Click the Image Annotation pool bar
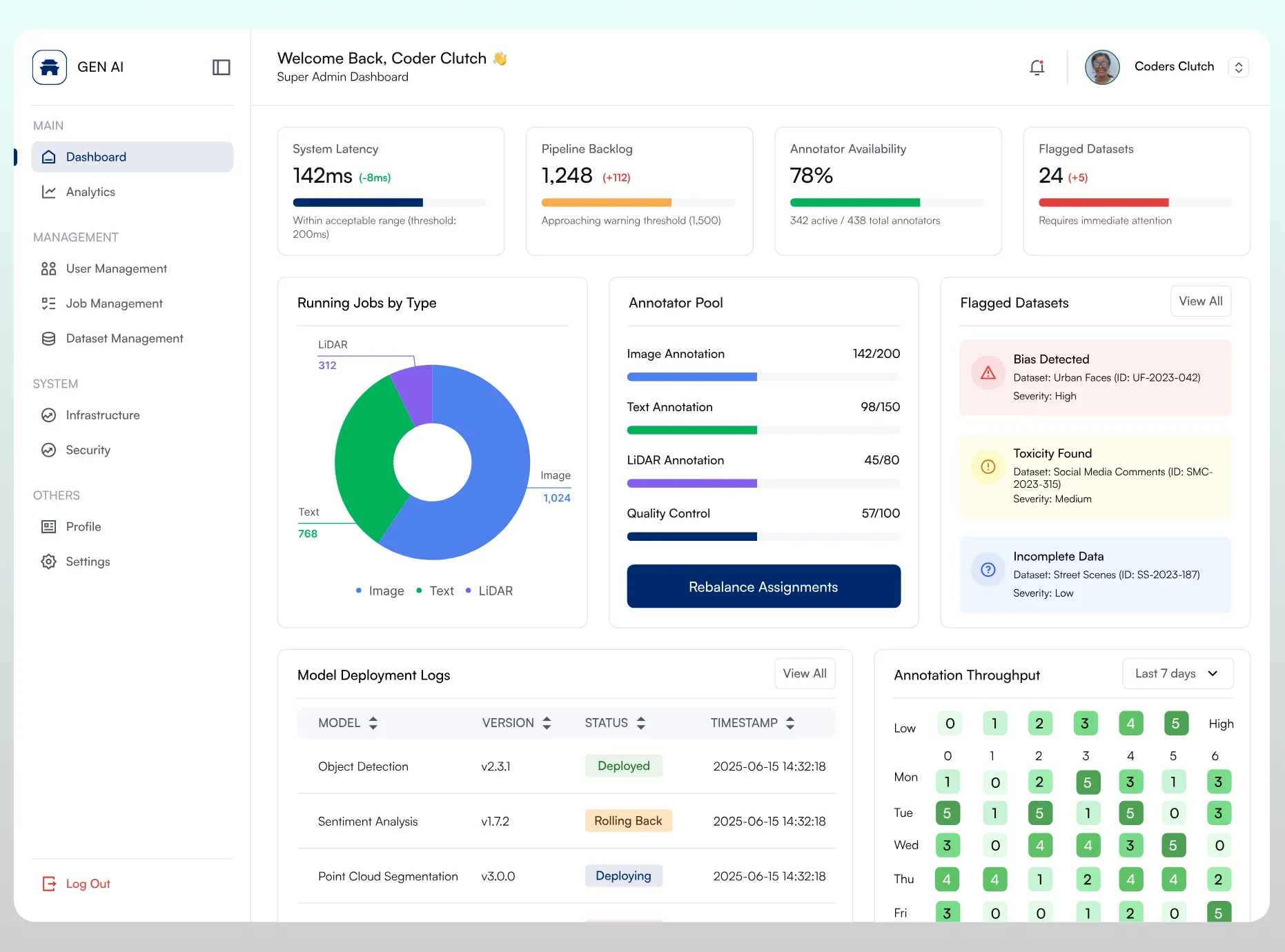Viewport: 1285px width, 952px height. pos(763,377)
